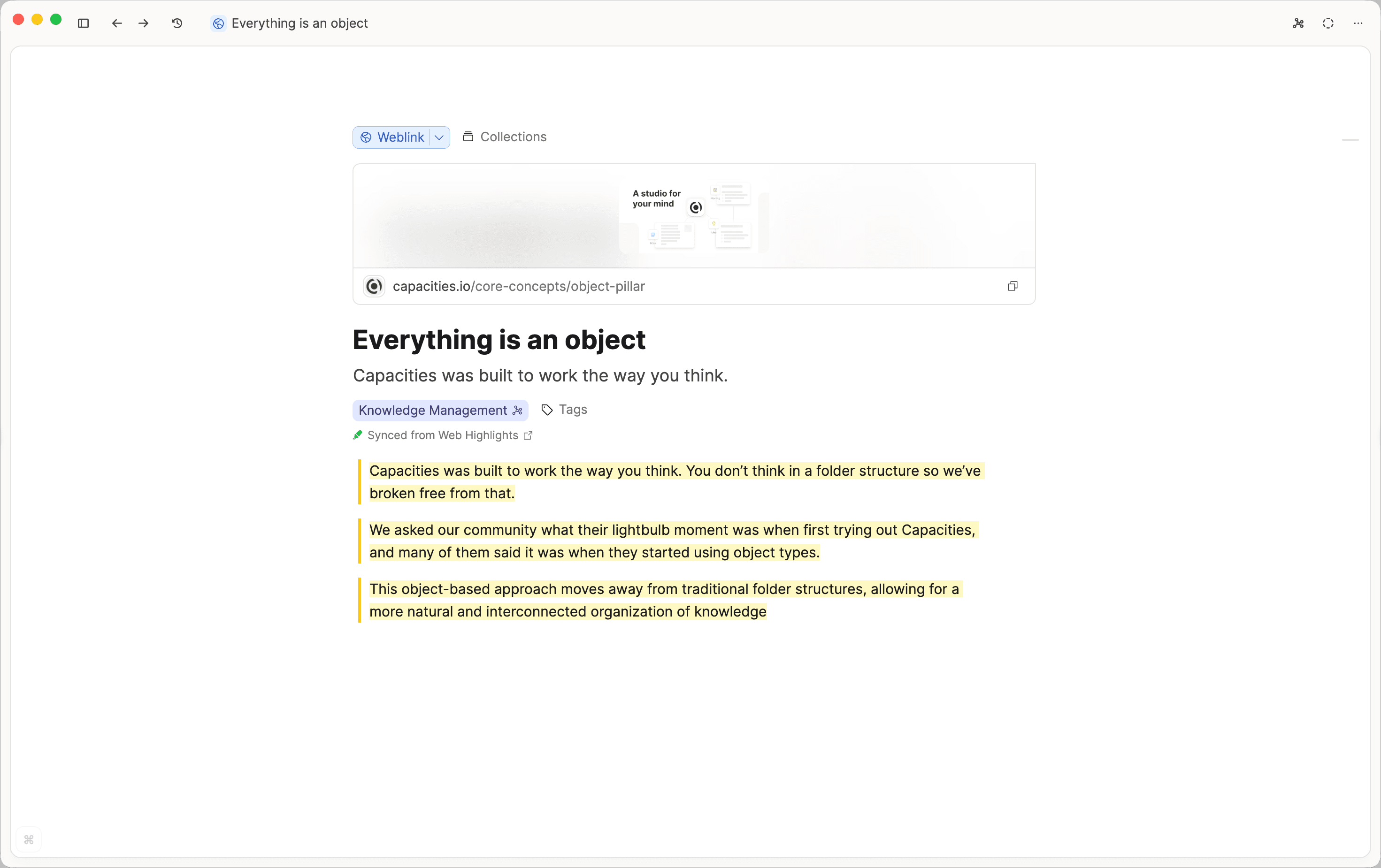Expand the Weblink object type dropdown

[x=439, y=137]
